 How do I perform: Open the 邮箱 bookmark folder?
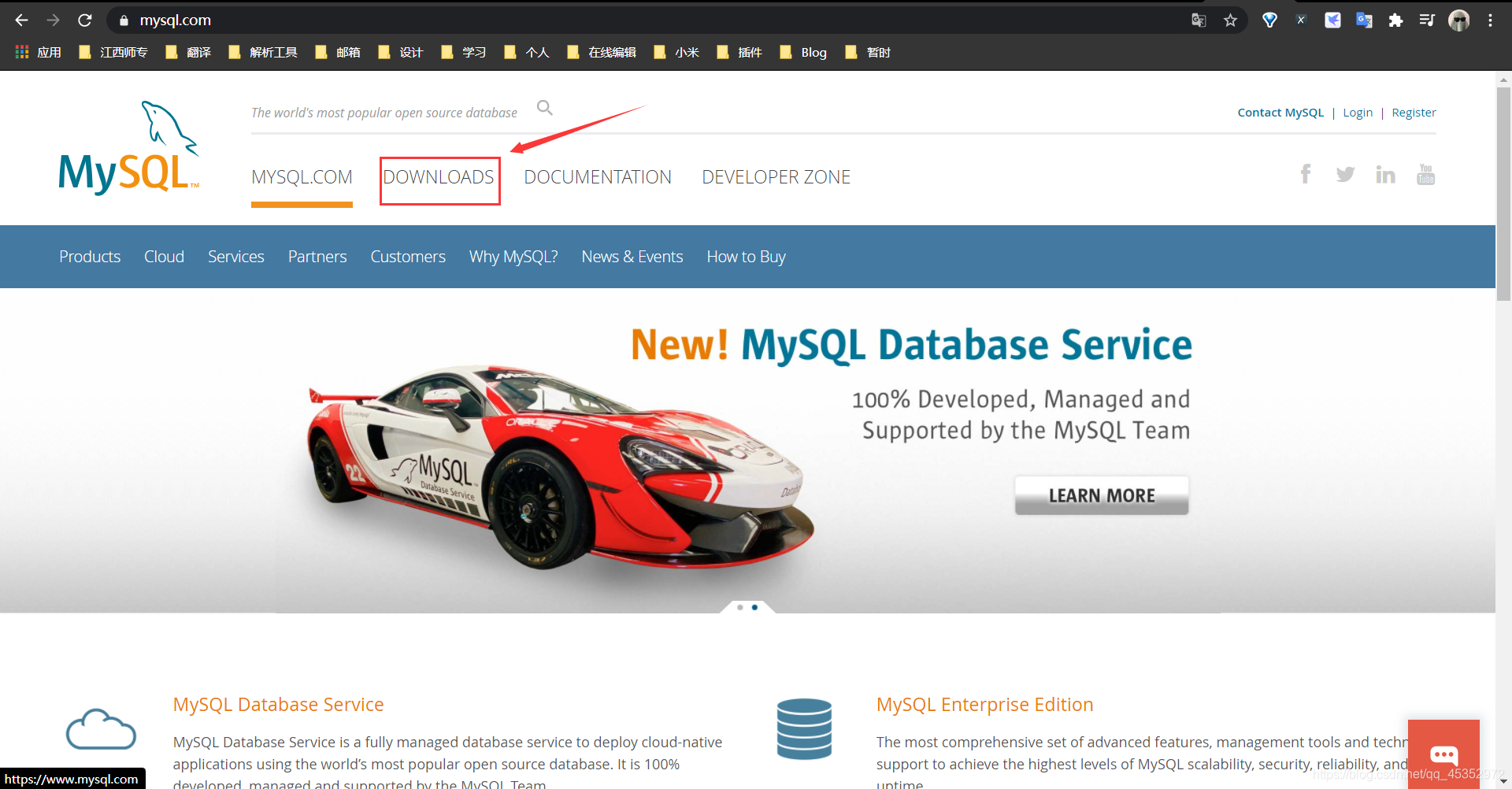(338, 52)
